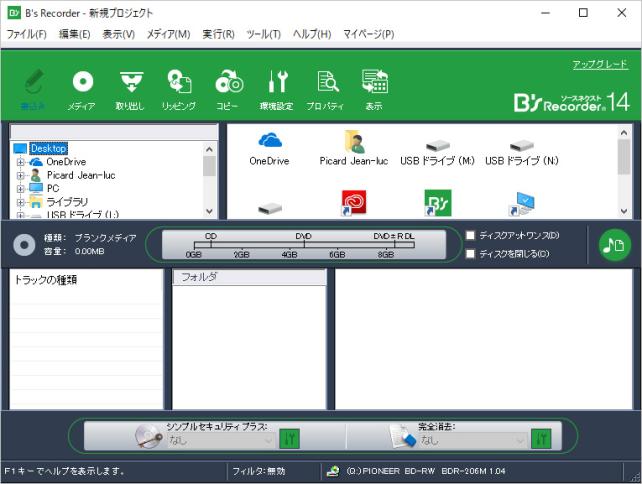Open the リッピング (Ripping) tool

tap(179, 90)
